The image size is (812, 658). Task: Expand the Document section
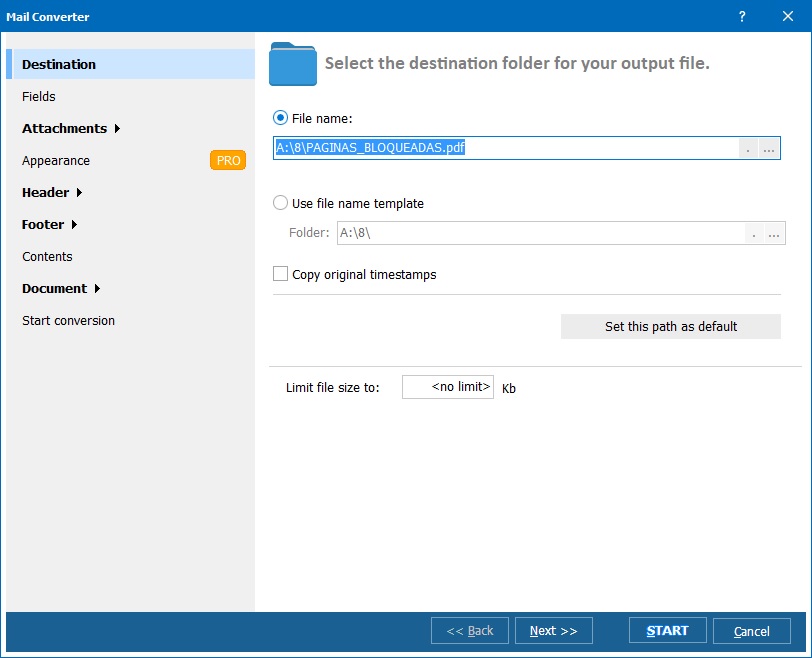click(x=55, y=288)
